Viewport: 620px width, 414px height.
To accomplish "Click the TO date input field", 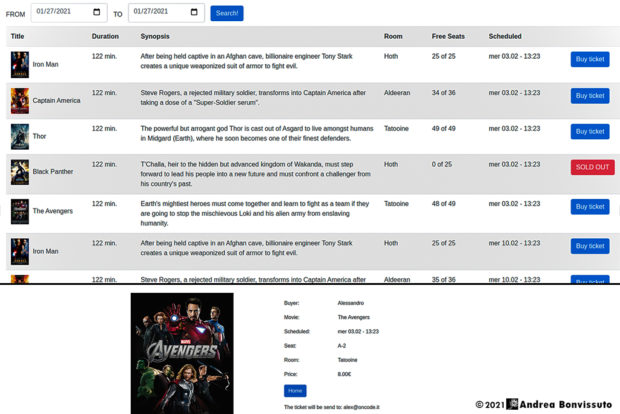I will [166, 13].
